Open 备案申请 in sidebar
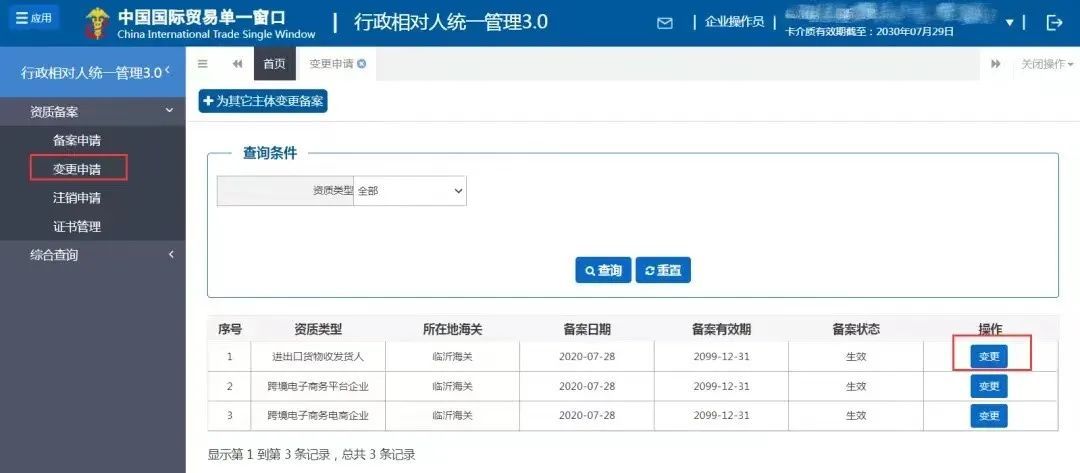This screenshot has height=473, width=1080. 77,140
